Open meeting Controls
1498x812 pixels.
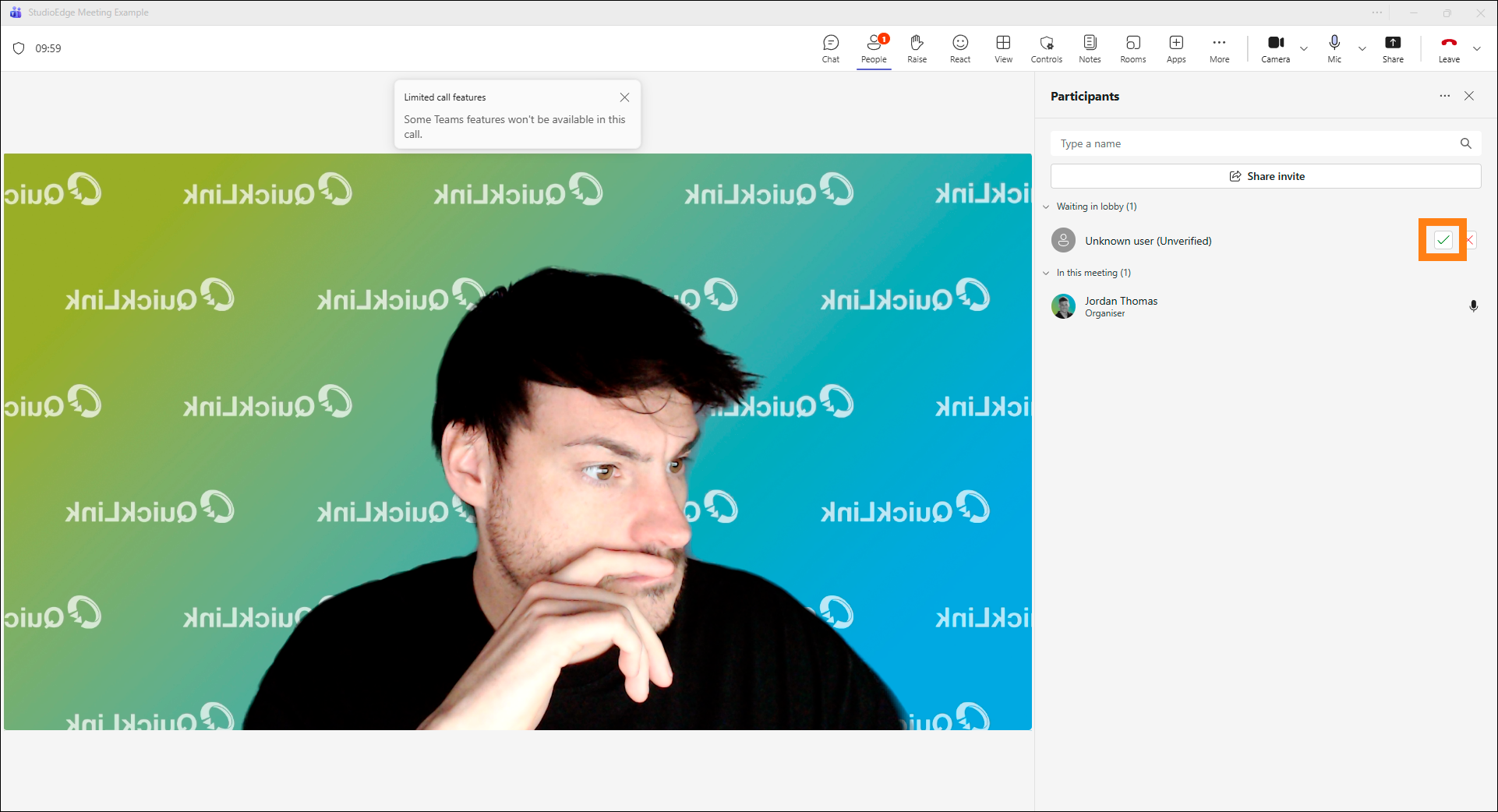click(x=1047, y=48)
